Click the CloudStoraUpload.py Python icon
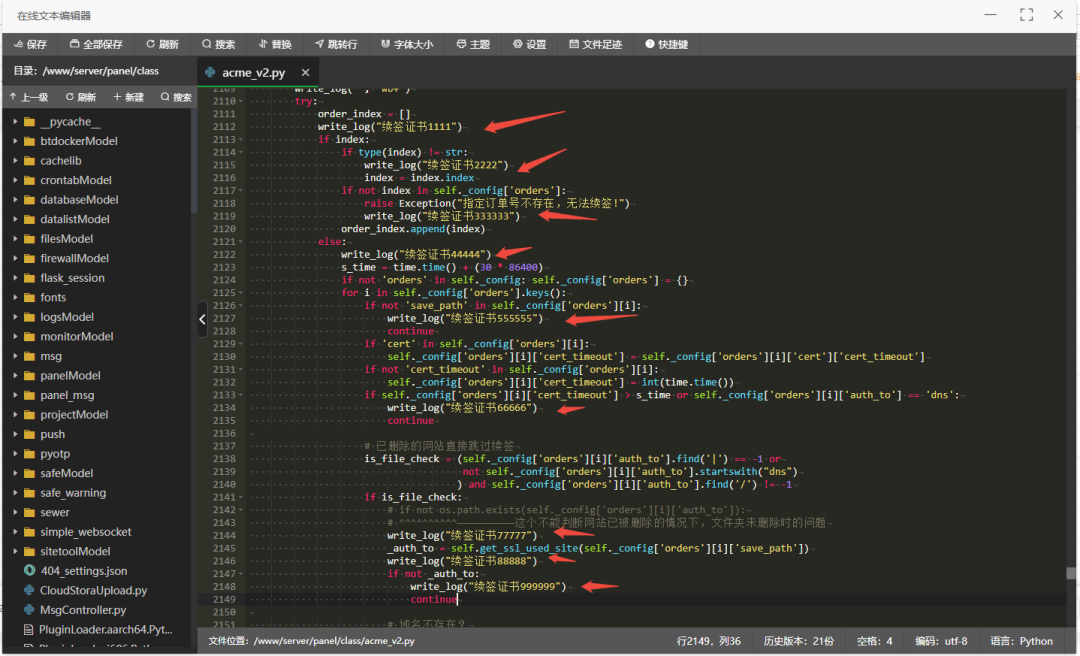The image size is (1080, 656). click(x=29, y=590)
